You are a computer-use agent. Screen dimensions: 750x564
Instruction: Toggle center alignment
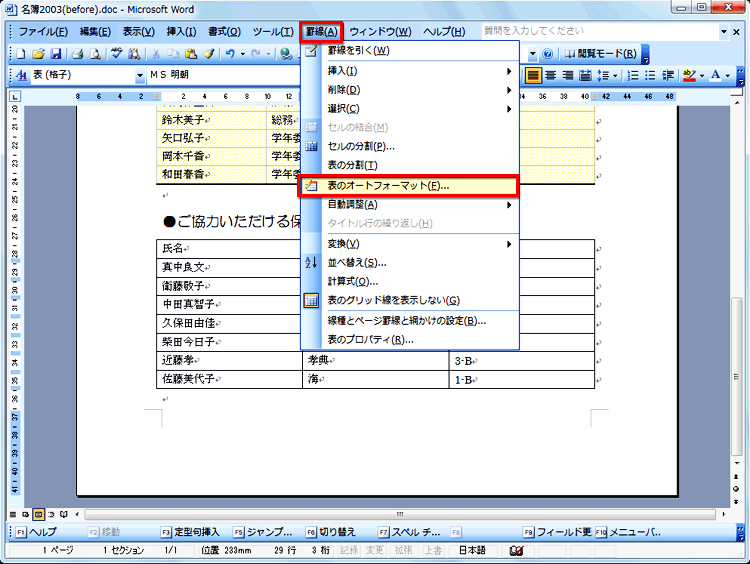pos(551,76)
